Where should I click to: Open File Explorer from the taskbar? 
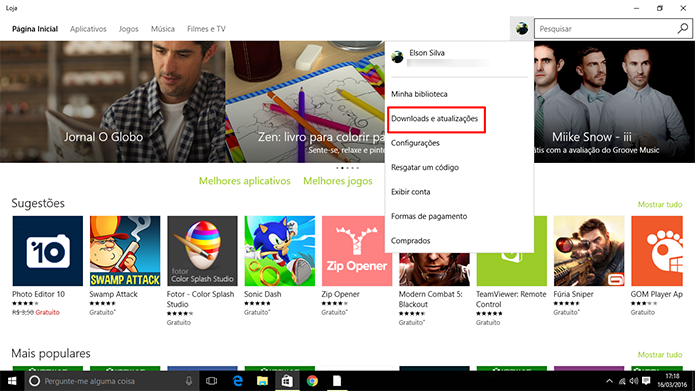(262, 381)
